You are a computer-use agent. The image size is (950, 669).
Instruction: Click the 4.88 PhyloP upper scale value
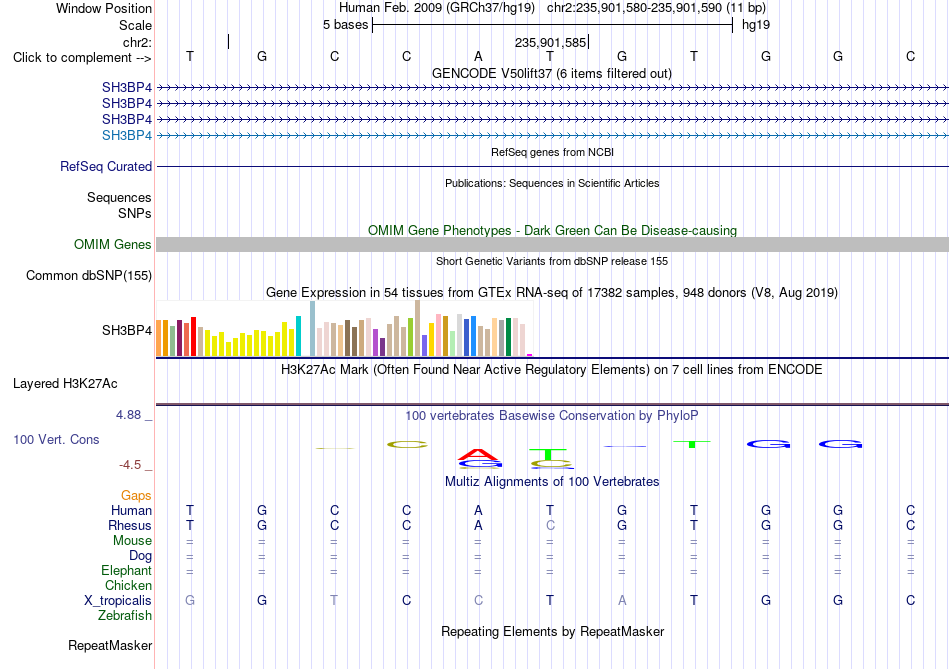click(x=128, y=414)
